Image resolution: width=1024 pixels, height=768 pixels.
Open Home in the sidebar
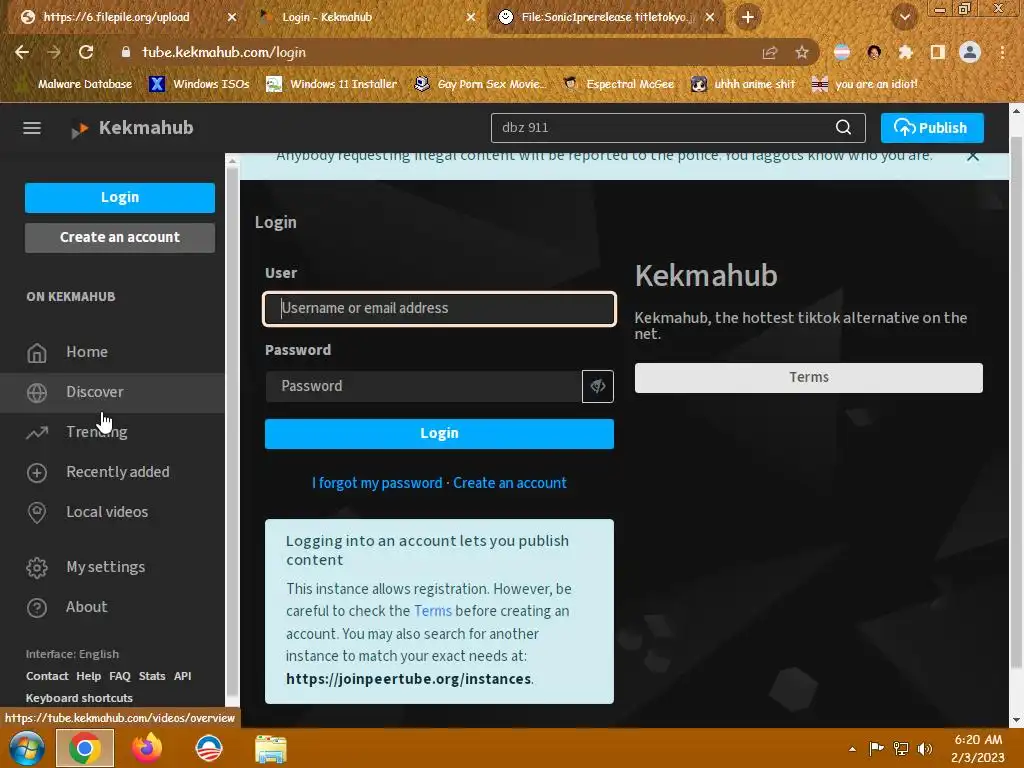coord(112,352)
